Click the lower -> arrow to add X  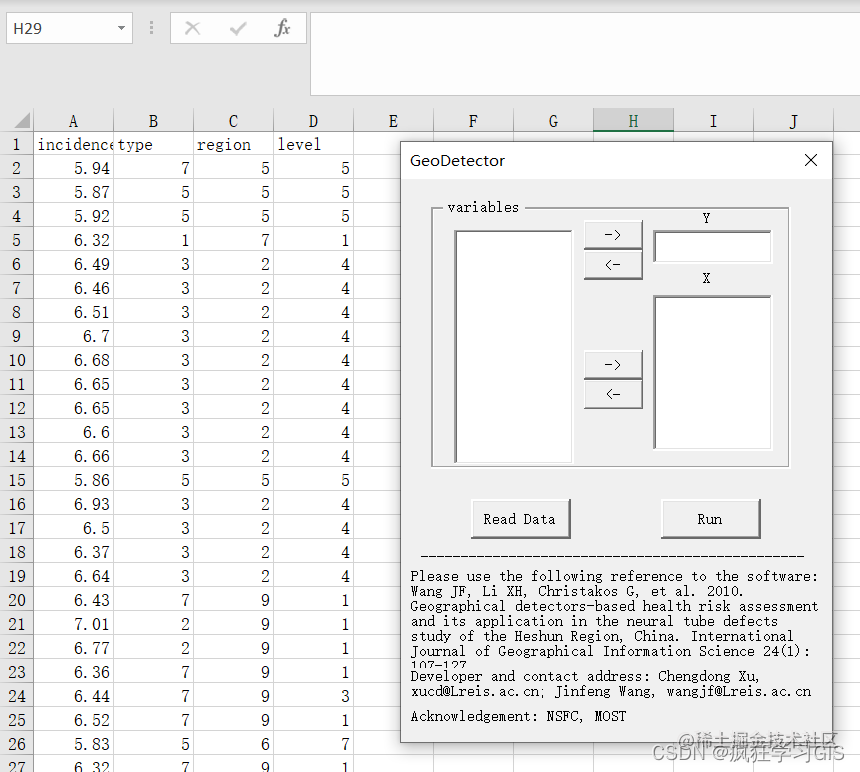(x=613, y=365)
